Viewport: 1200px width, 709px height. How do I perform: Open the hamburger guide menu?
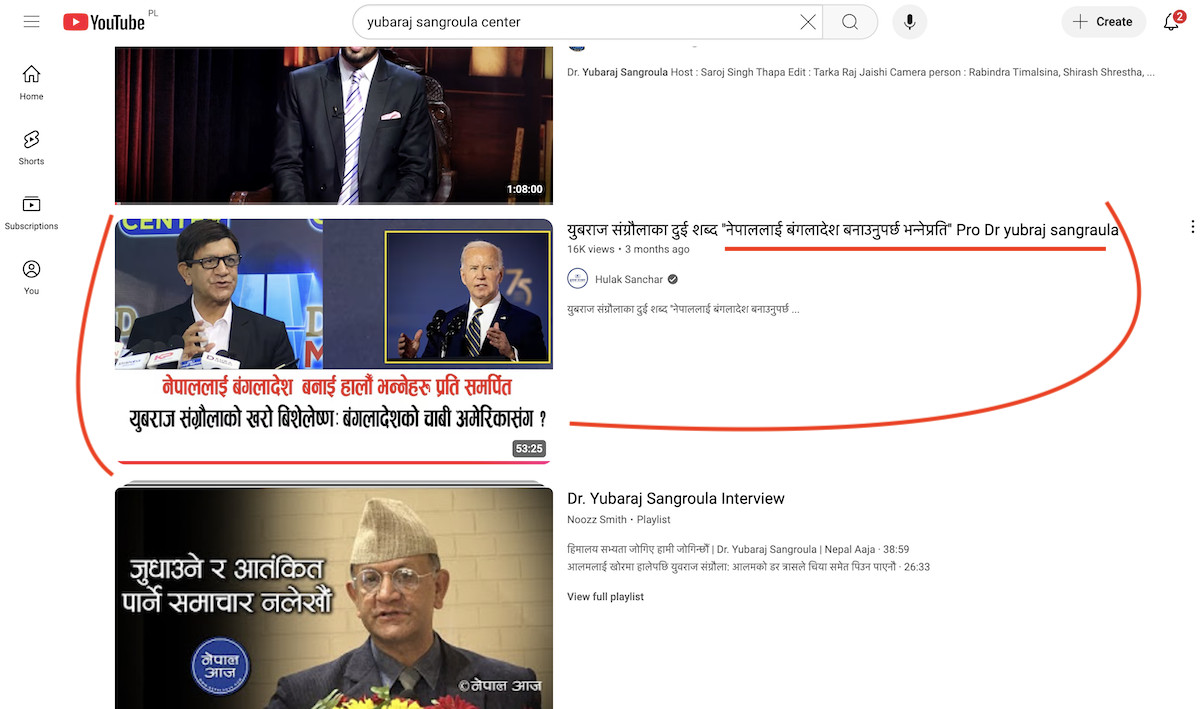[x=31, y=22]
